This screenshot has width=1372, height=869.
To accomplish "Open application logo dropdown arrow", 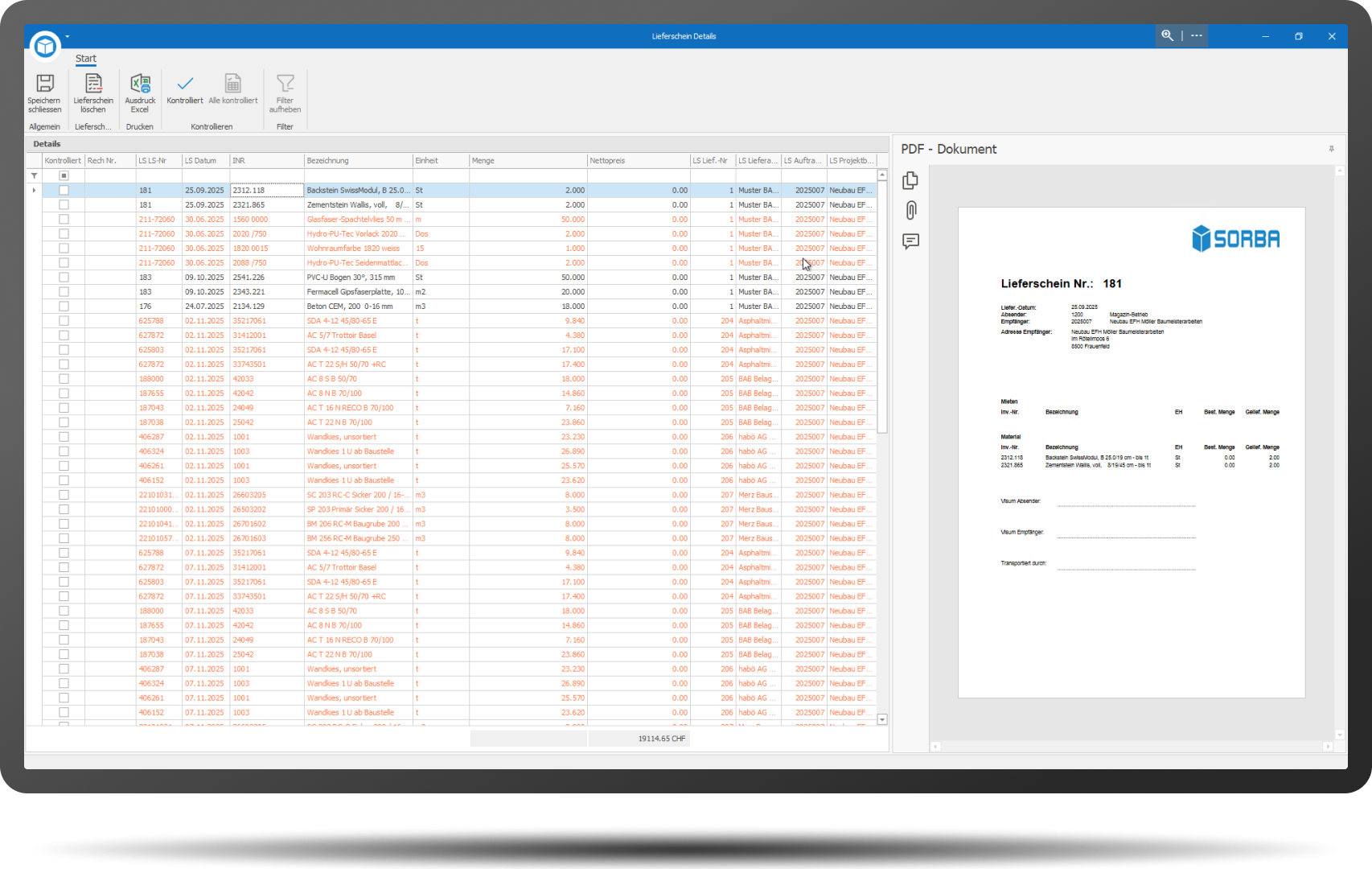I will pyautogui.click(x=68, y=36).
